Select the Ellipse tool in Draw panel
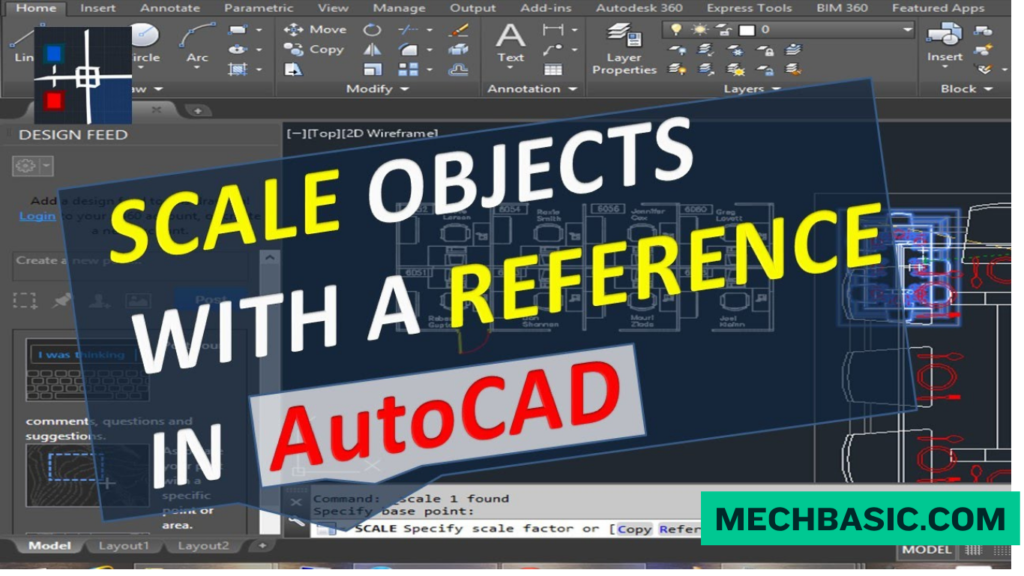This screenshot has width=1024, height=576. 238,50
